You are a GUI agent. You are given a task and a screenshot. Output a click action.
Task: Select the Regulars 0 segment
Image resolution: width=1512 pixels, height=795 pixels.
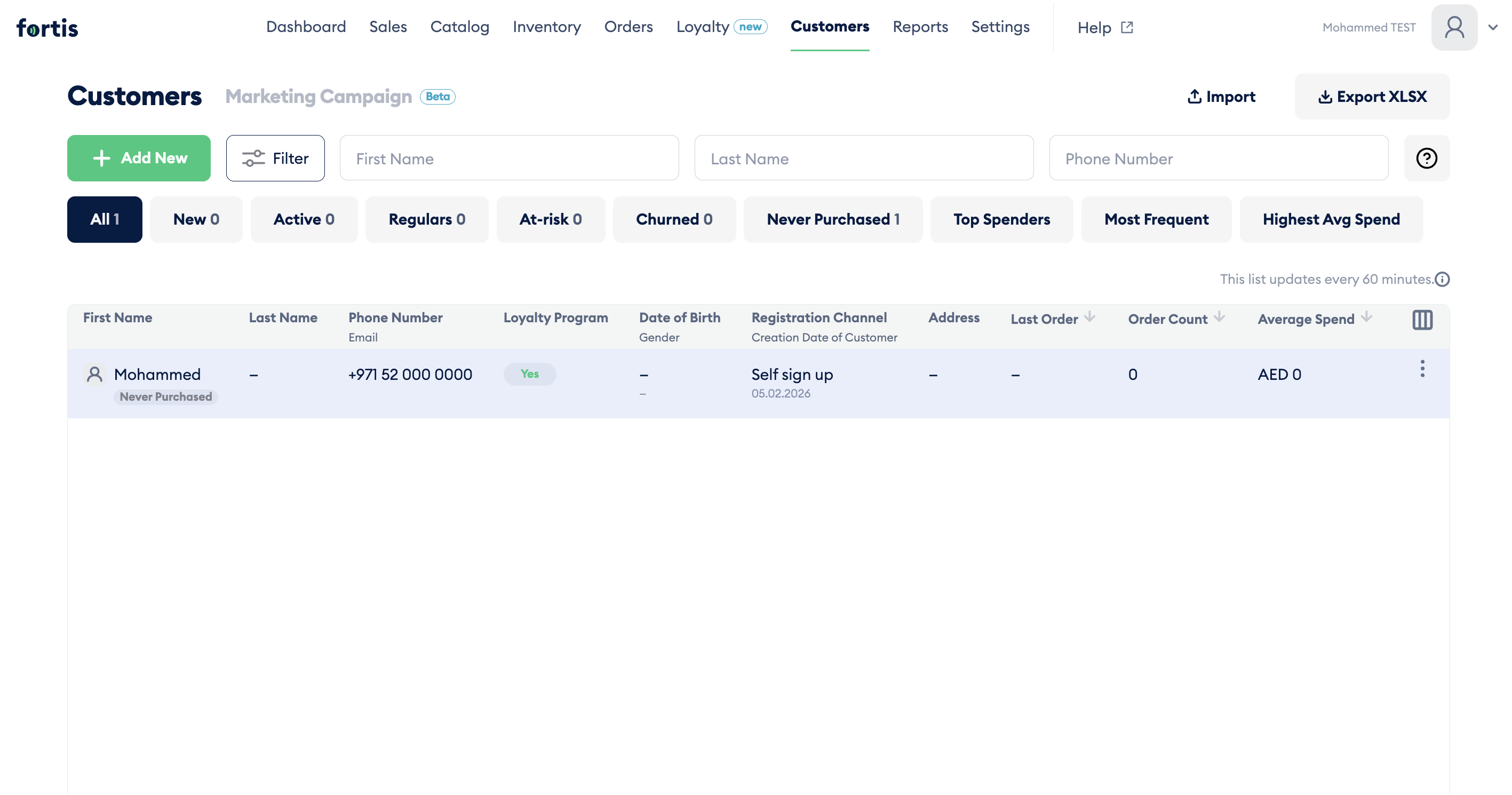click(427, 219)
